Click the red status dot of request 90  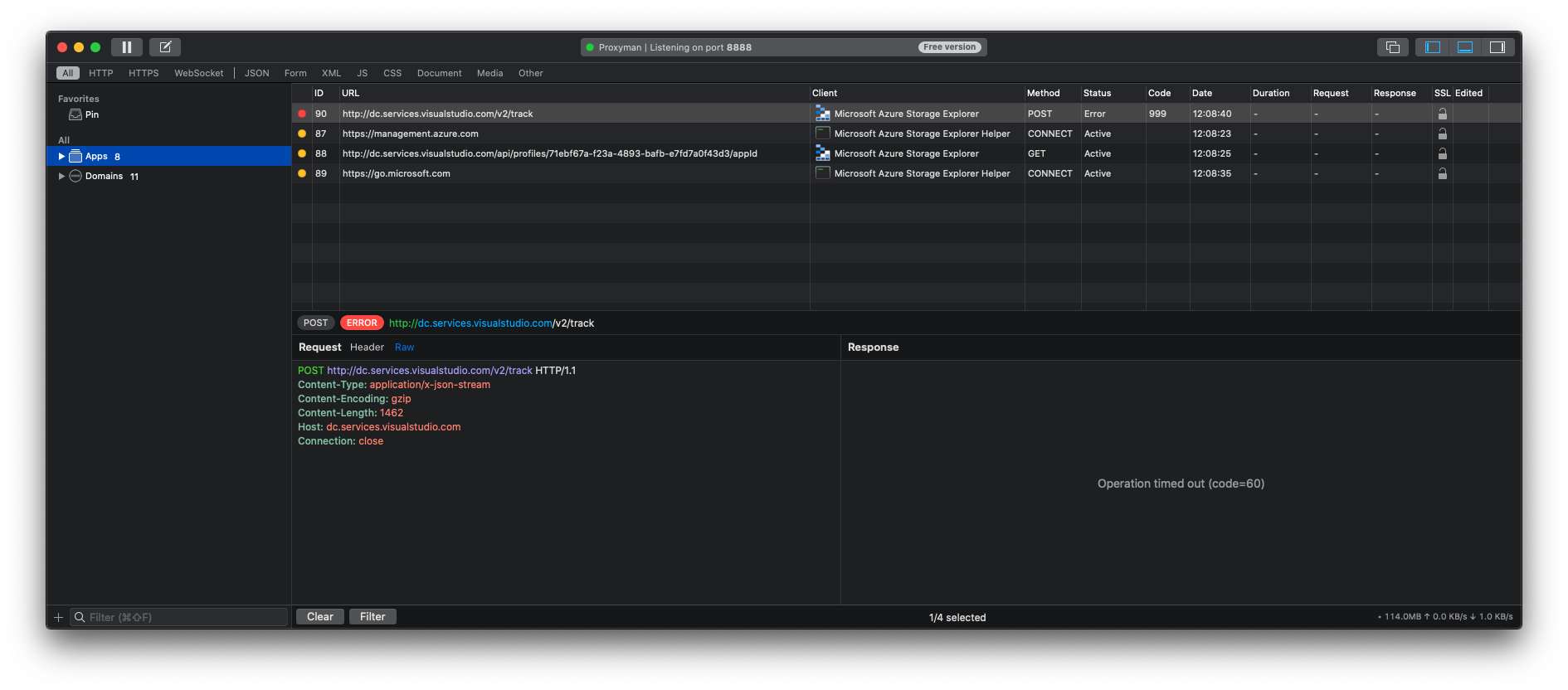pyautogui.click(x=302, y=114)
